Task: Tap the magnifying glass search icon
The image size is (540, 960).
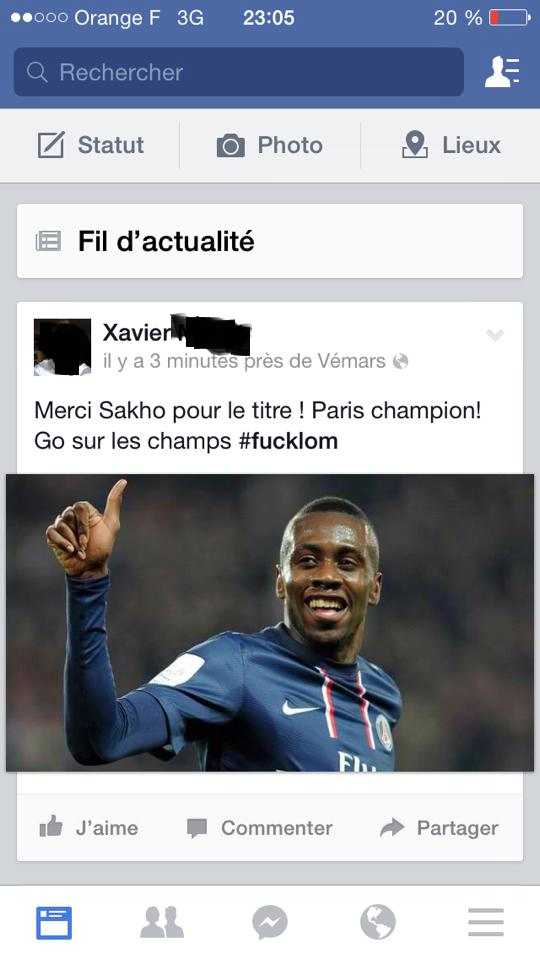Action: [37, 72]
